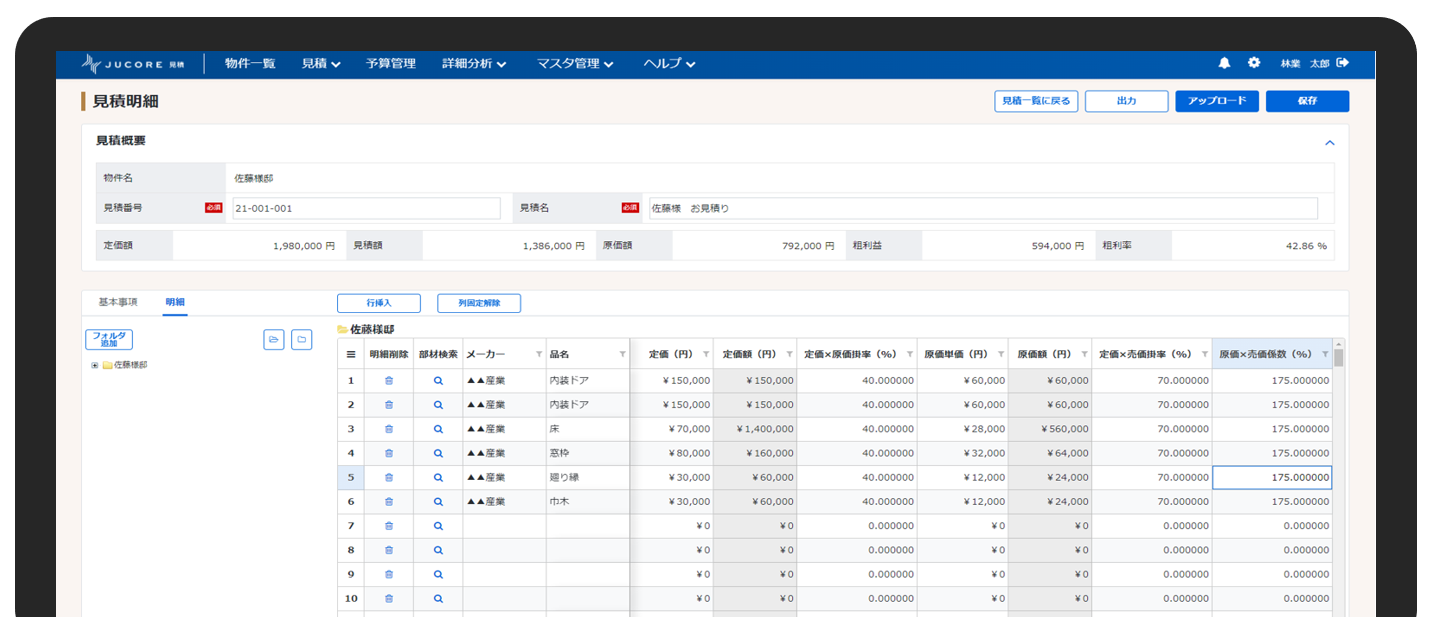Expand the 佐藤様邸 tree node

(x=95, y=362)
